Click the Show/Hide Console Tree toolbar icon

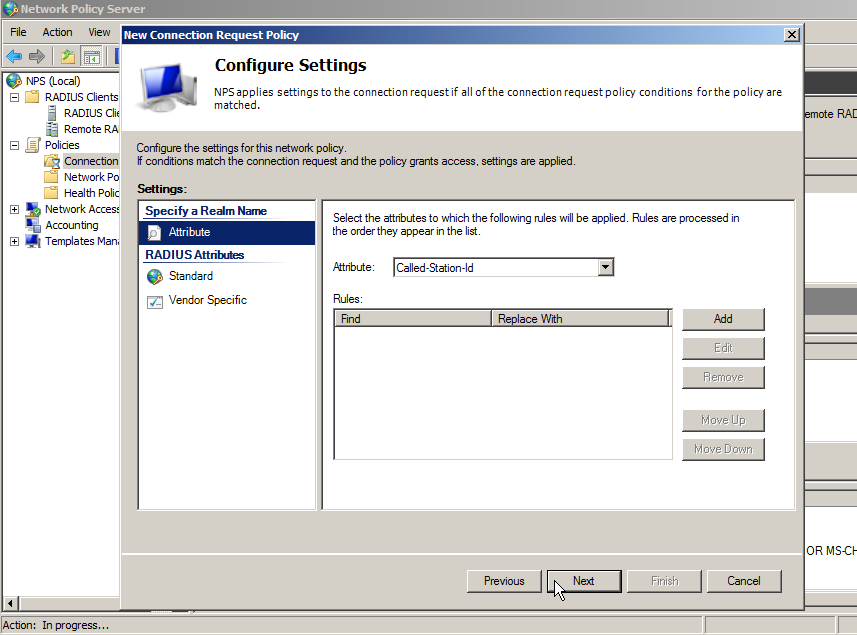[92, 56]
